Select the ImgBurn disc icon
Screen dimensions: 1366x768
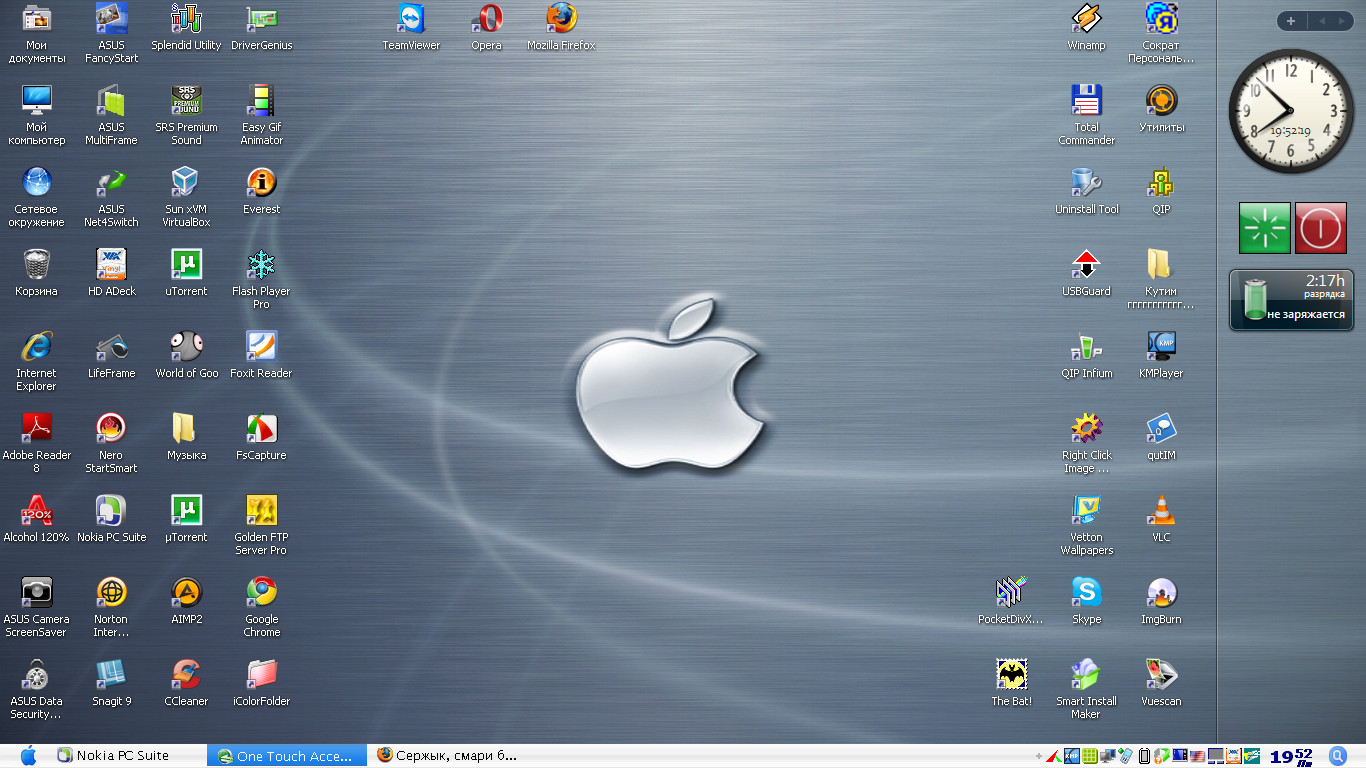(1161, 592)
